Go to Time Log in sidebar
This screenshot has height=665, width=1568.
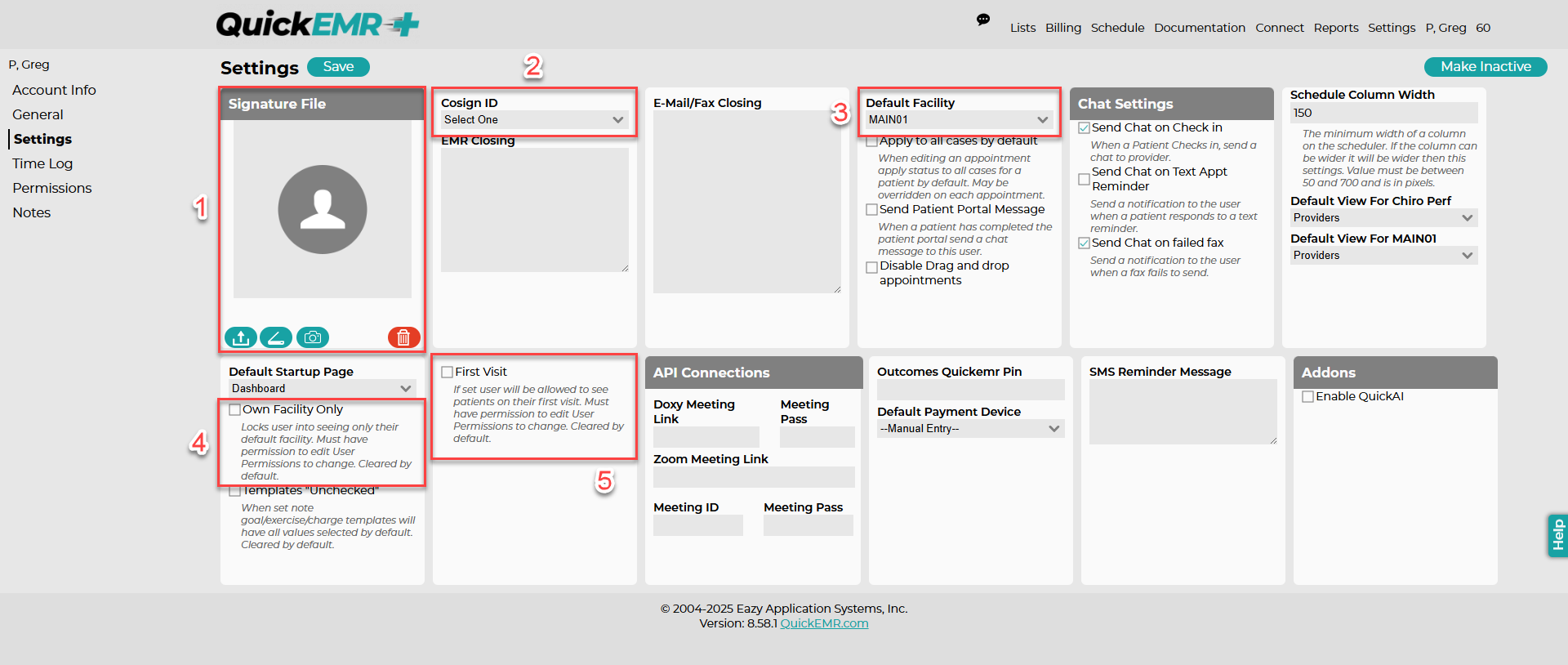(42, 163)
